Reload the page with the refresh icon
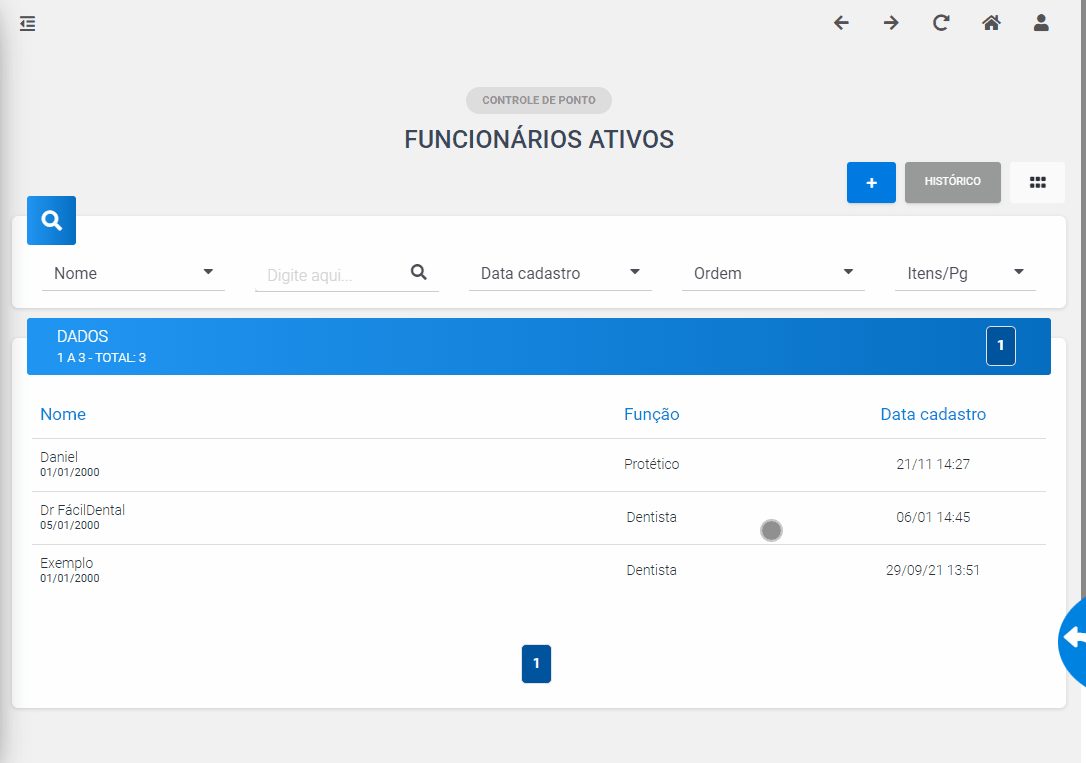Viewport: 1086px width, 763px height. click(x=941, y=23)
